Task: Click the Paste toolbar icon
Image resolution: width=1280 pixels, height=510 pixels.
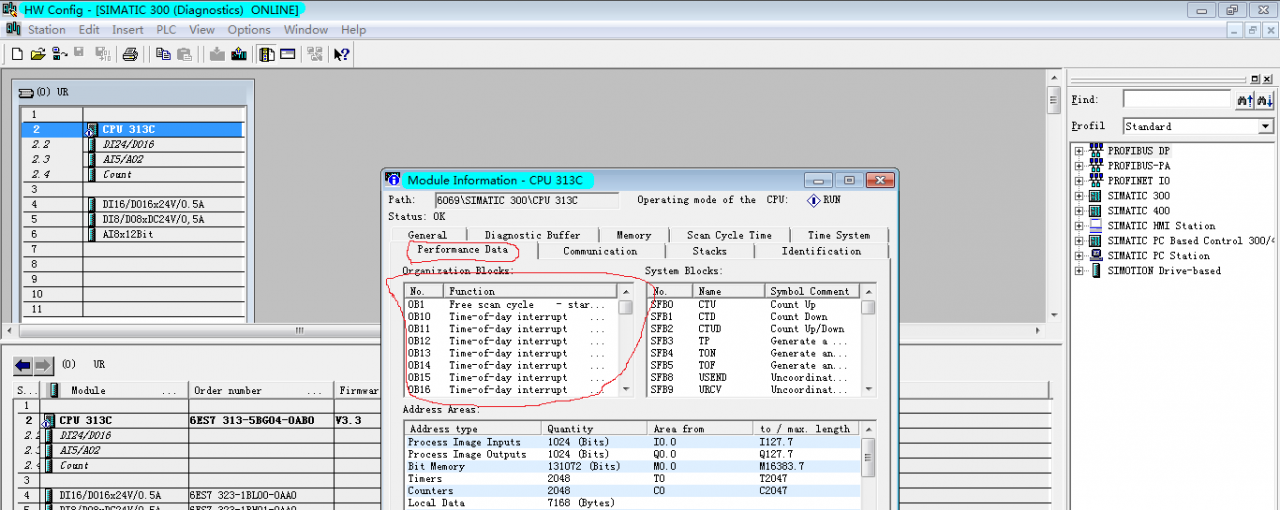Action: tap(184, 54)
